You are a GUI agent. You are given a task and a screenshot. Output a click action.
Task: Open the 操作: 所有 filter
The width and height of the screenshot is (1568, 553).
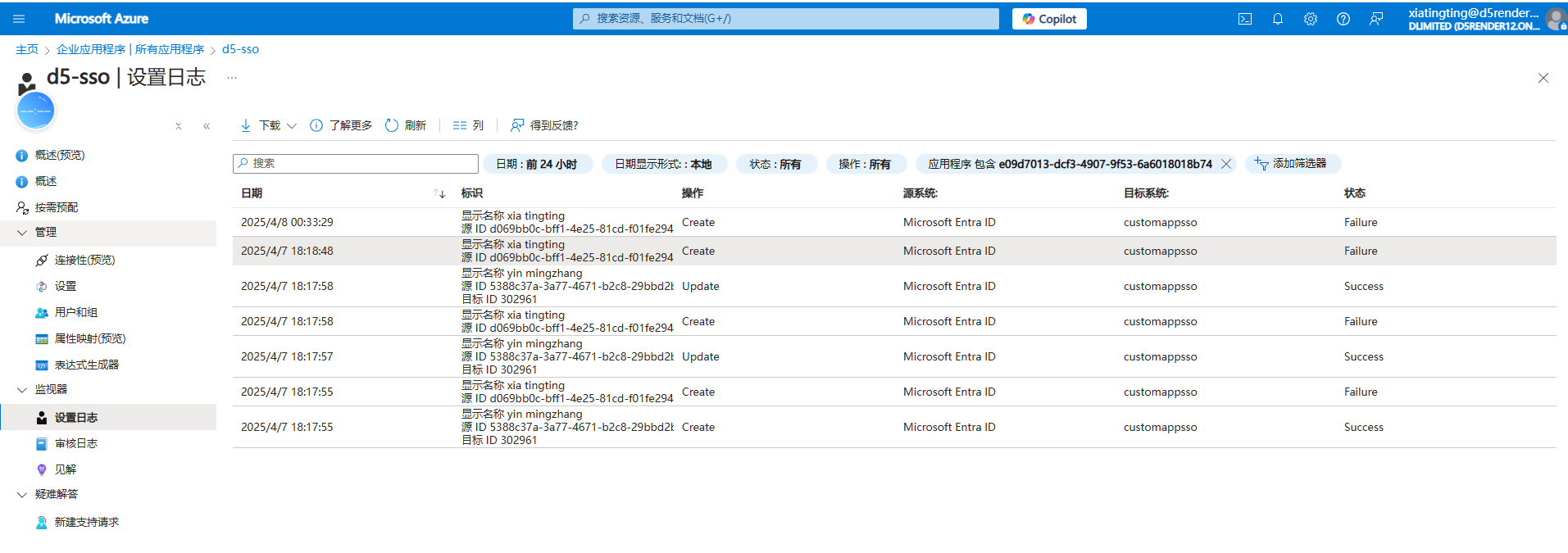tap(865, 164)
